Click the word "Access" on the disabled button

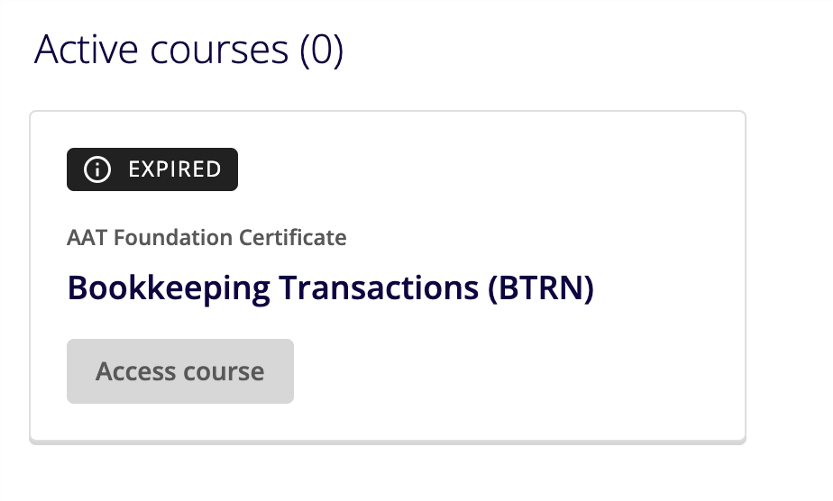(x=136, y=371)
